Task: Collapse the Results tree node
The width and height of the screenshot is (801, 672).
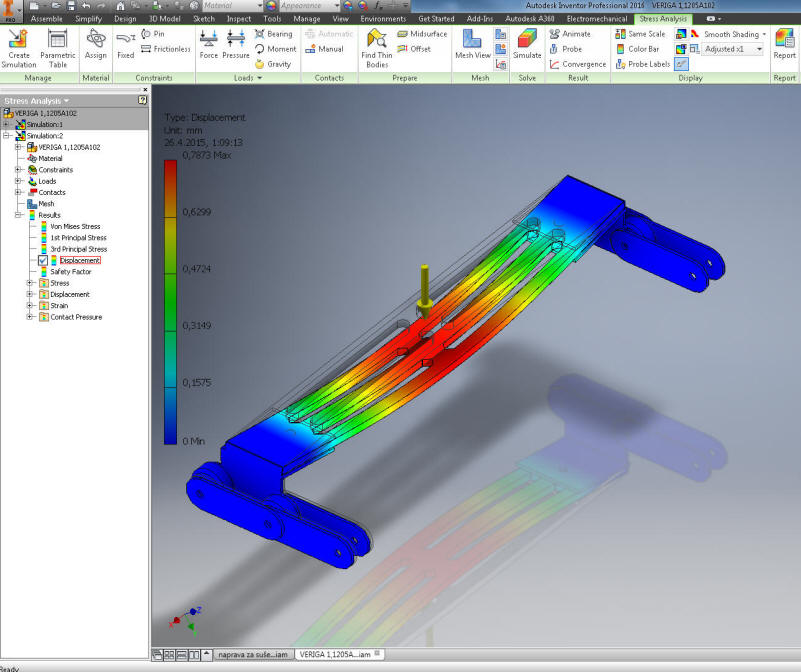Action: (x=18, y=215)
